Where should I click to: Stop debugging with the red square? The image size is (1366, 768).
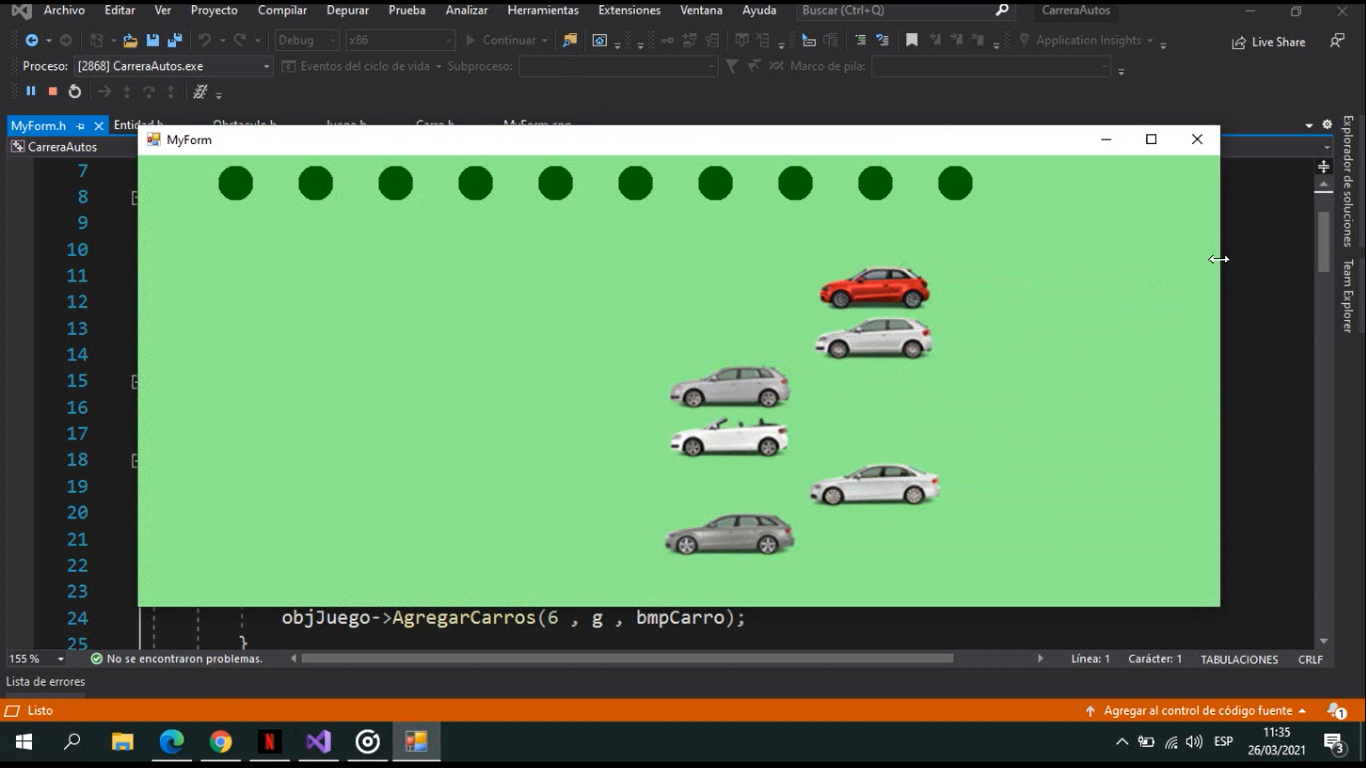[x=53, y=91]
